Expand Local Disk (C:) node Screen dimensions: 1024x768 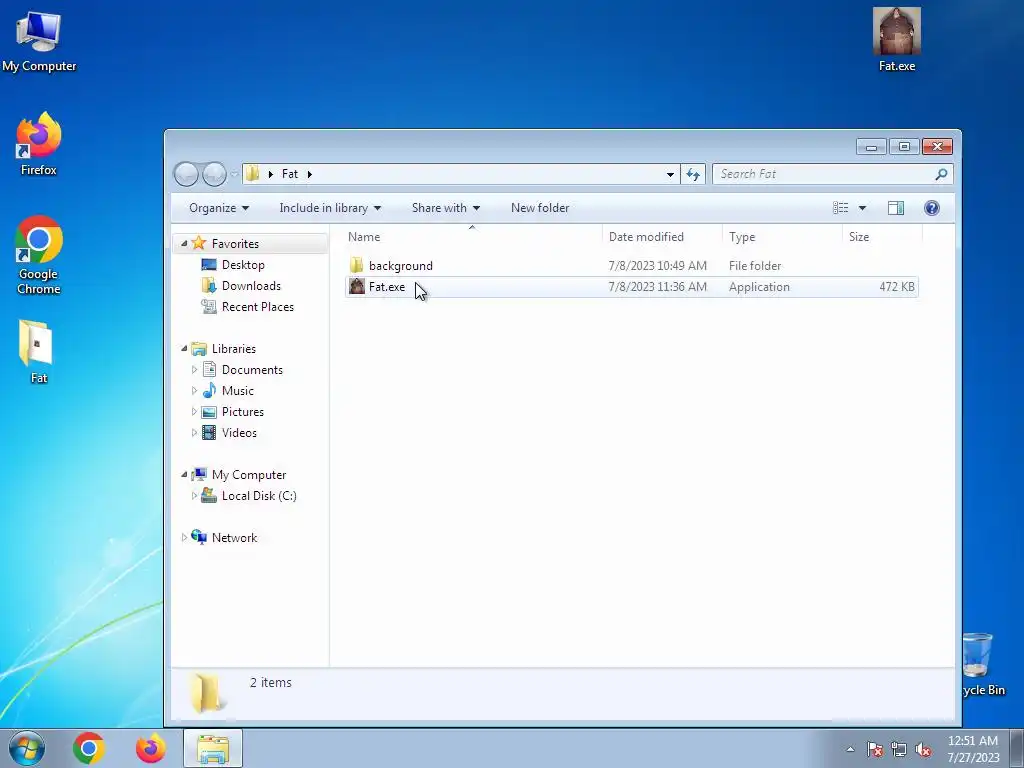pos(194,496)
